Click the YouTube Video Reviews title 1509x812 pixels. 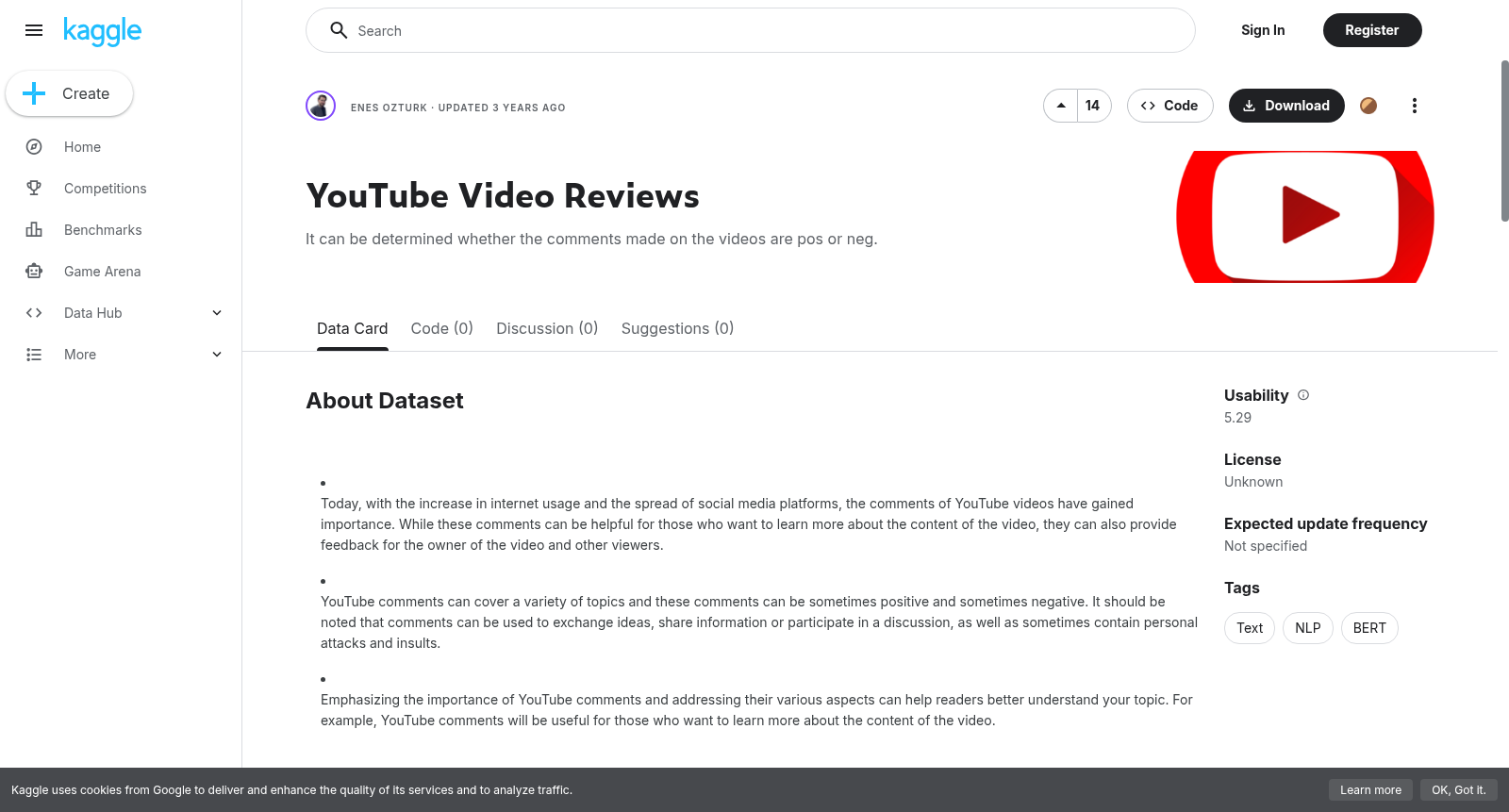pos(503,196)
